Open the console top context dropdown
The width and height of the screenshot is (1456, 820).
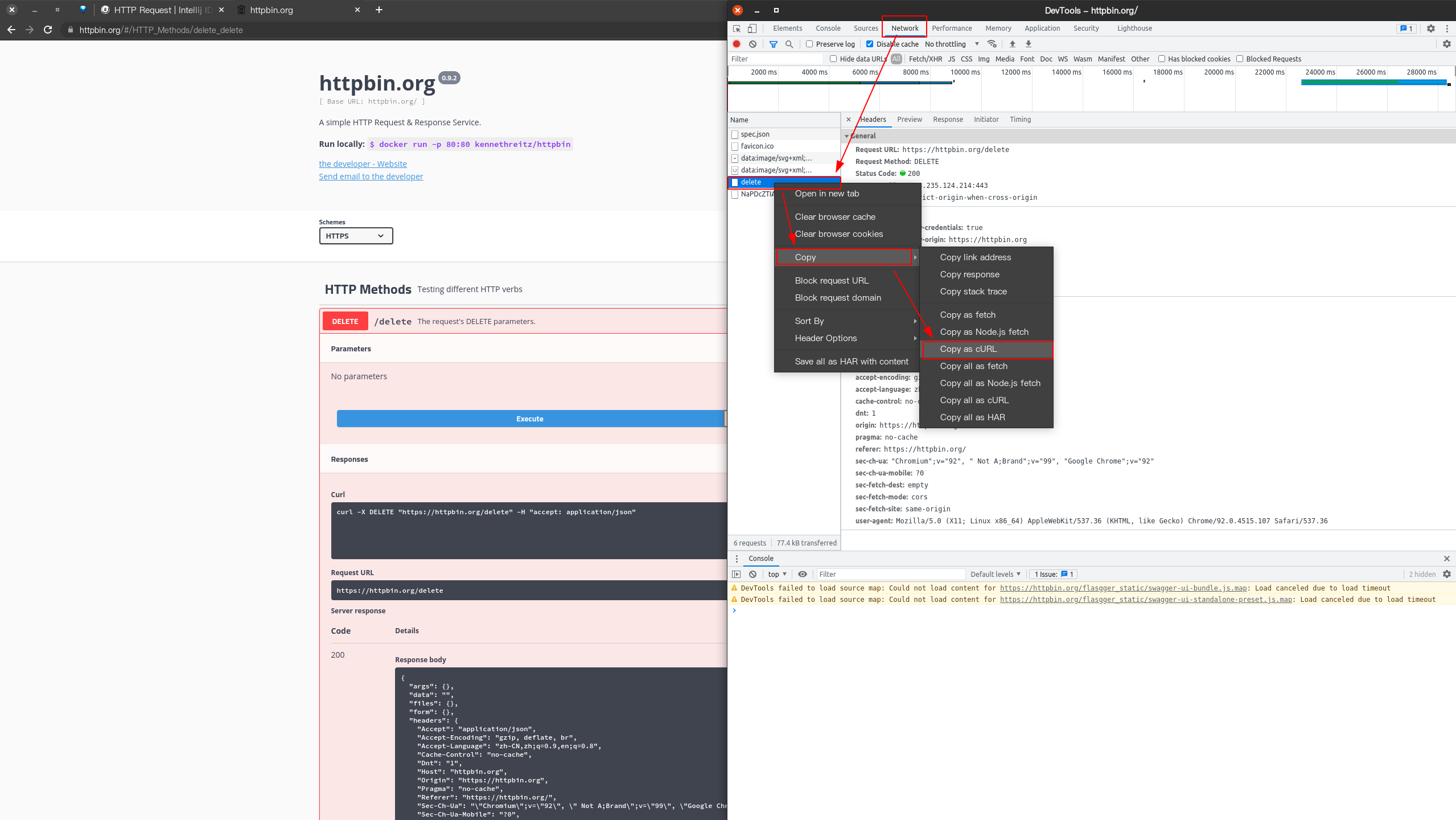(x=777, y=574)
